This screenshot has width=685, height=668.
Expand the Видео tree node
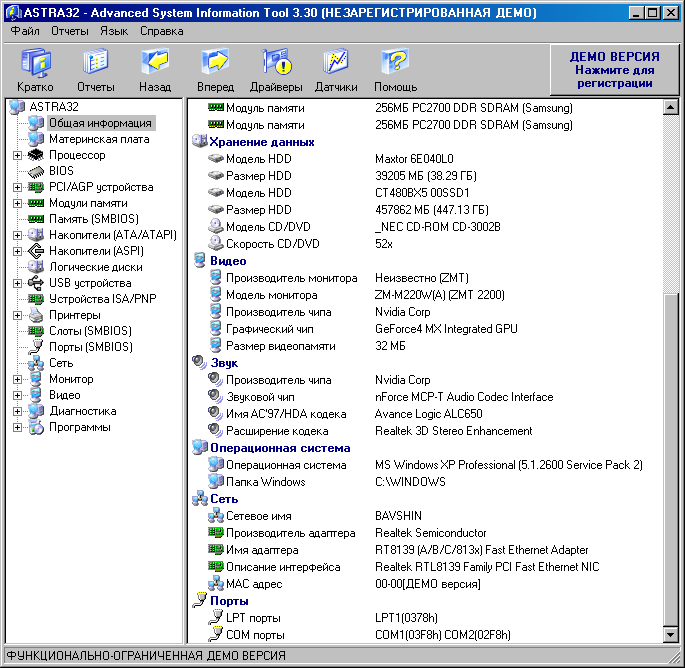17,395
